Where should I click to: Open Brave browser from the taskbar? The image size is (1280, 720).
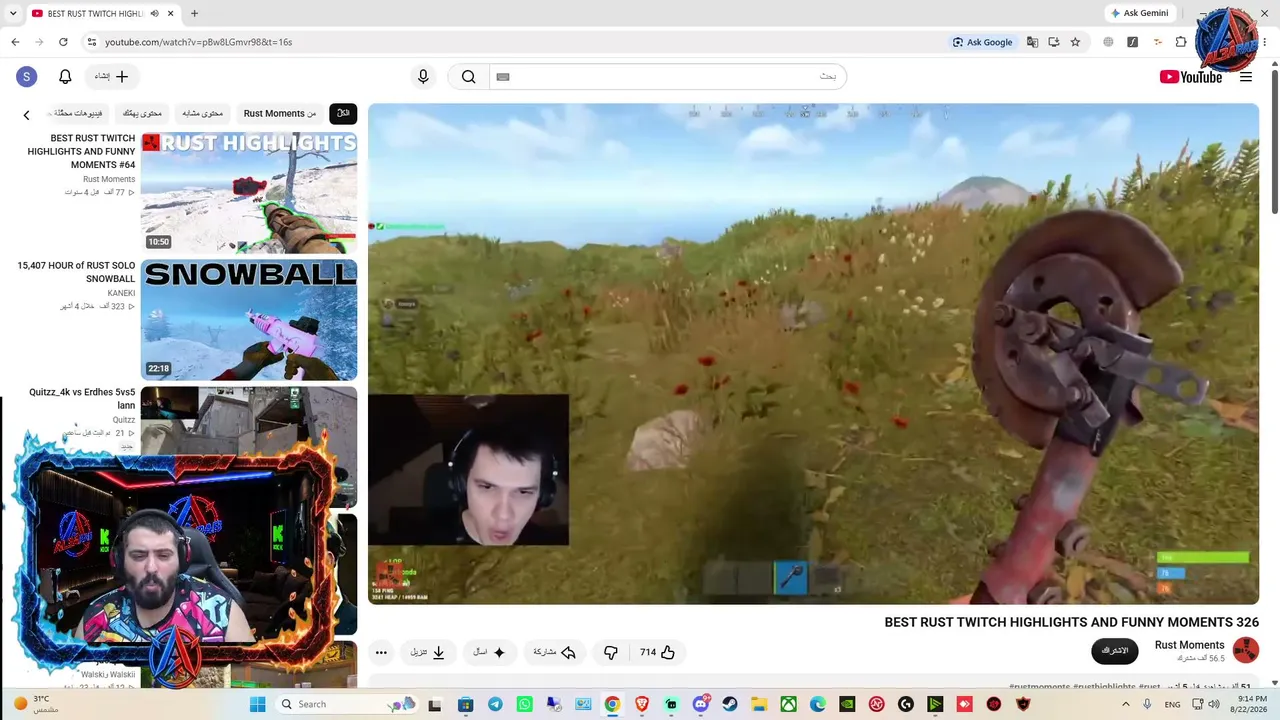[642, 704]
